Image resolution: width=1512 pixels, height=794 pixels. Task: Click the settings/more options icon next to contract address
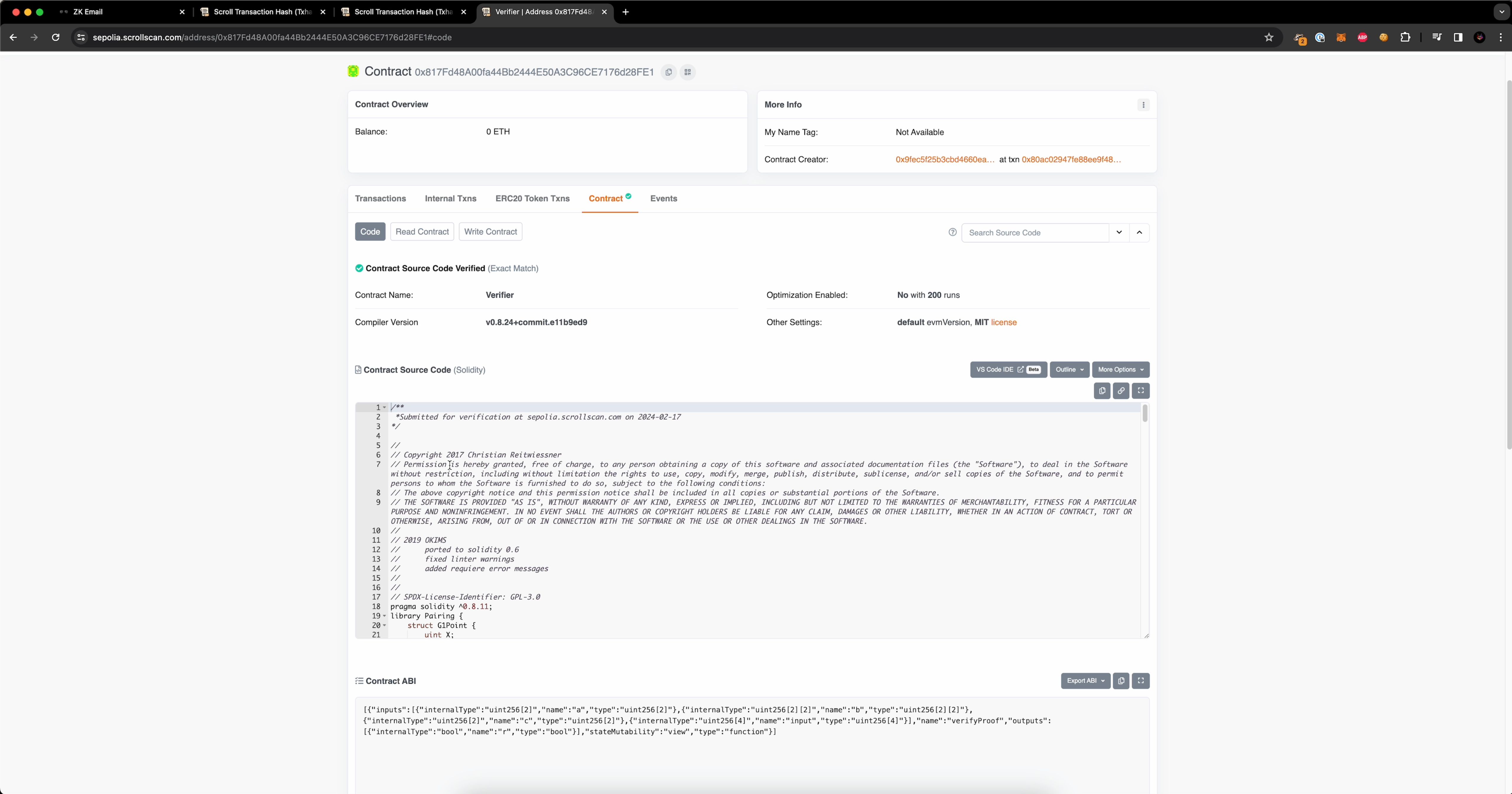point(689,71)
